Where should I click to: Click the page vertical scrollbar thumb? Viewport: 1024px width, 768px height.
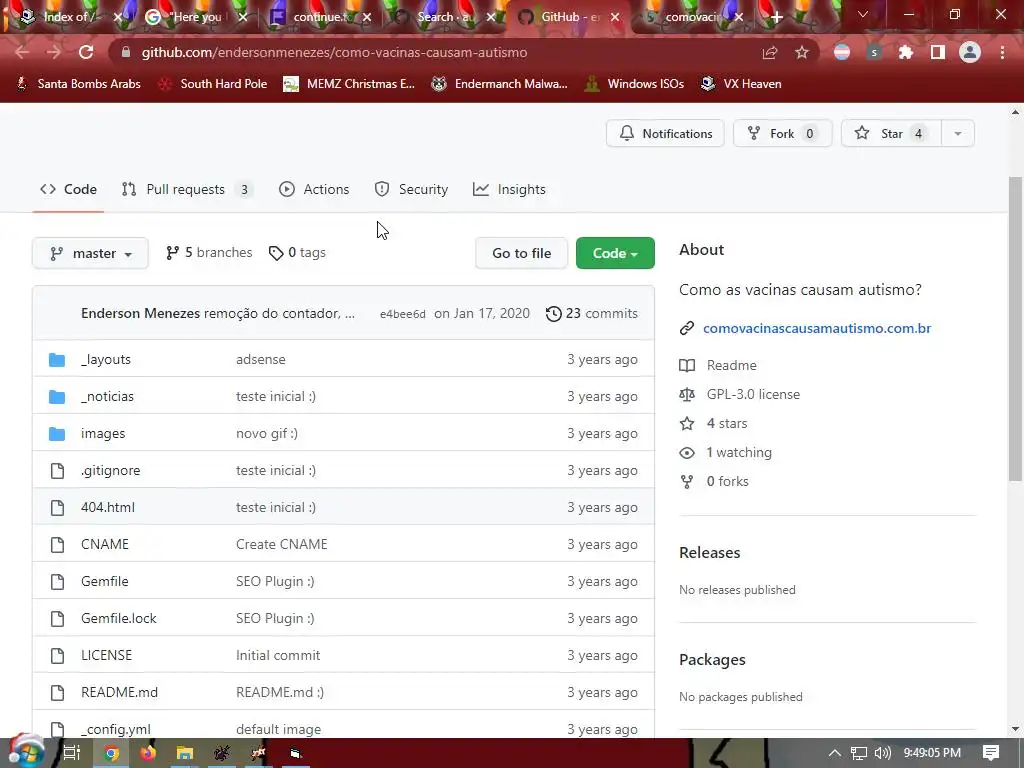[x=1015, y=330]
